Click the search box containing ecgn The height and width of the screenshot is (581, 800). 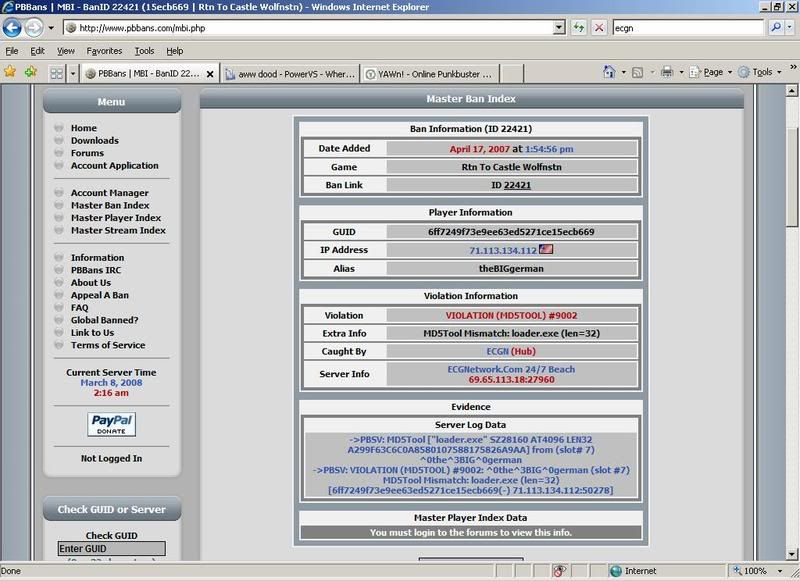[x=688, y=28]
